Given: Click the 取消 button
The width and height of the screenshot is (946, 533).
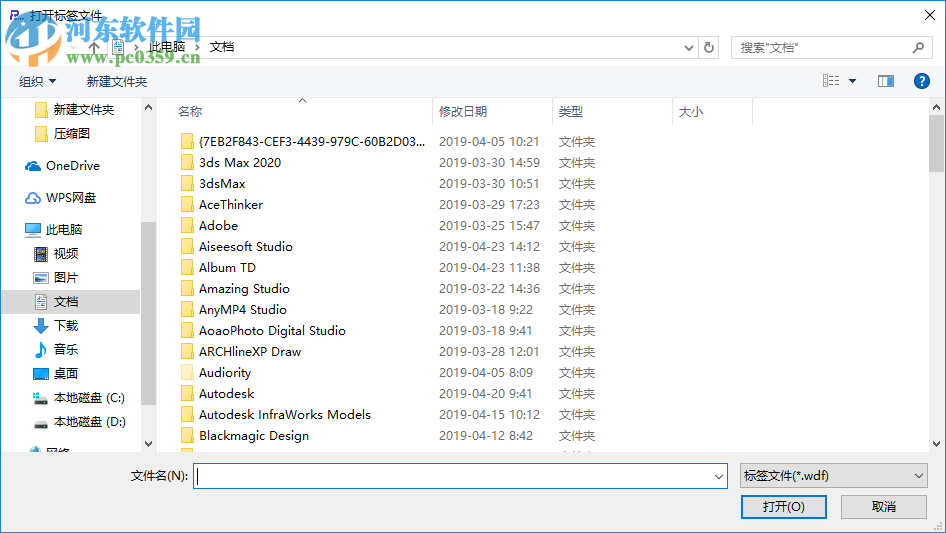Looking at the screenshot, I should point(884,506).
